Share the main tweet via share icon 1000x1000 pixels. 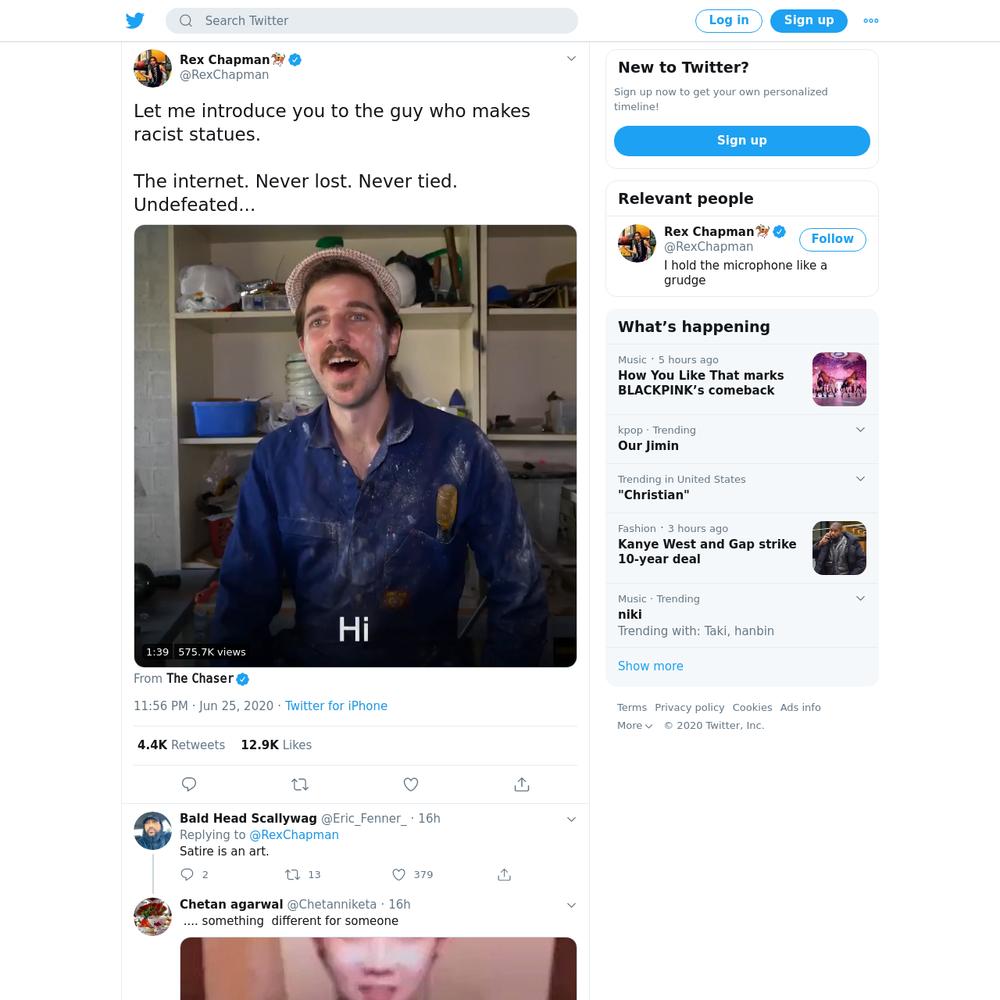(x=522, y=784)
